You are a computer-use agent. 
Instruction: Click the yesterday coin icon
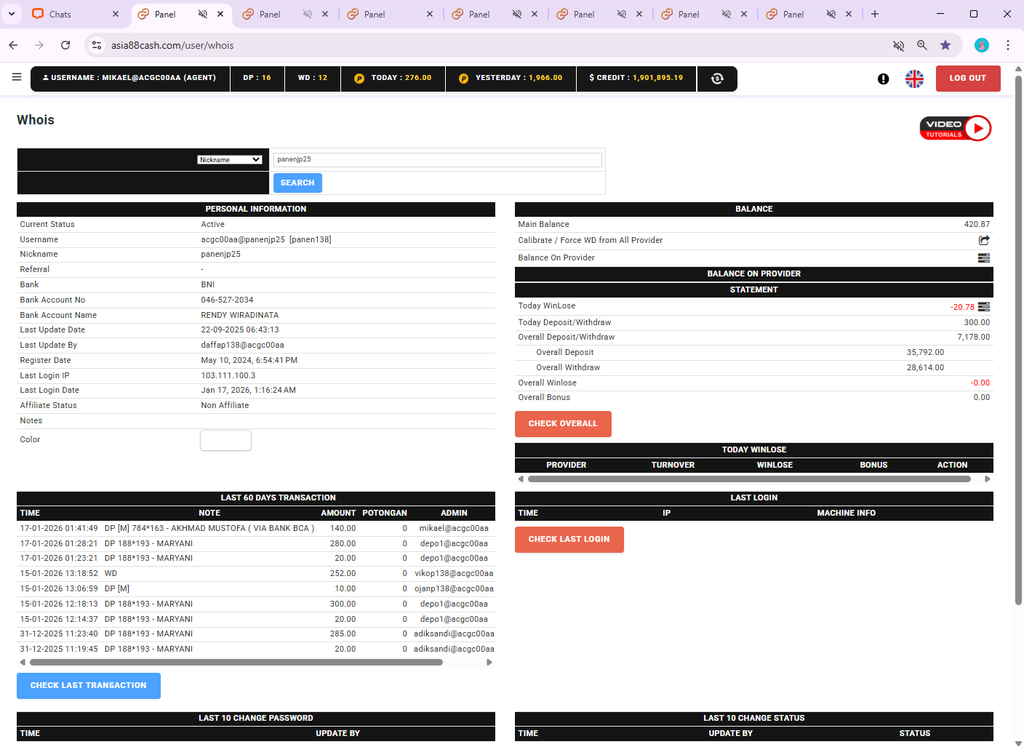point(463,78)
